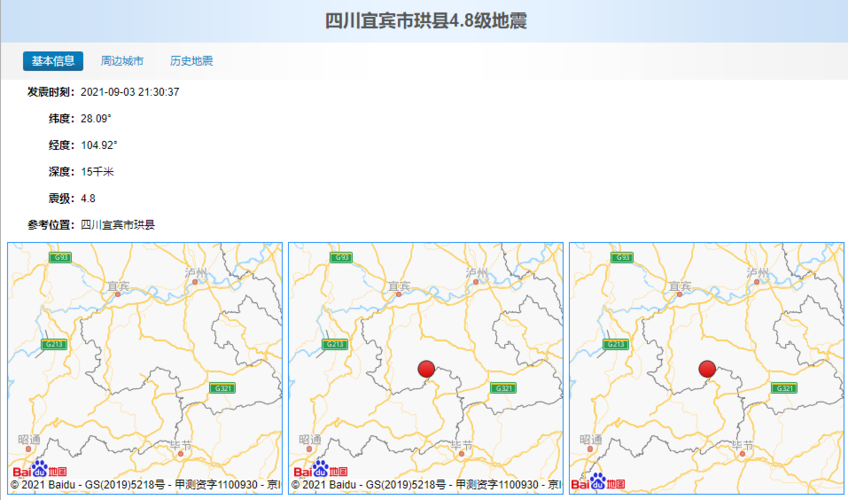Click the epicenter marker on the right map

(707, 369)
